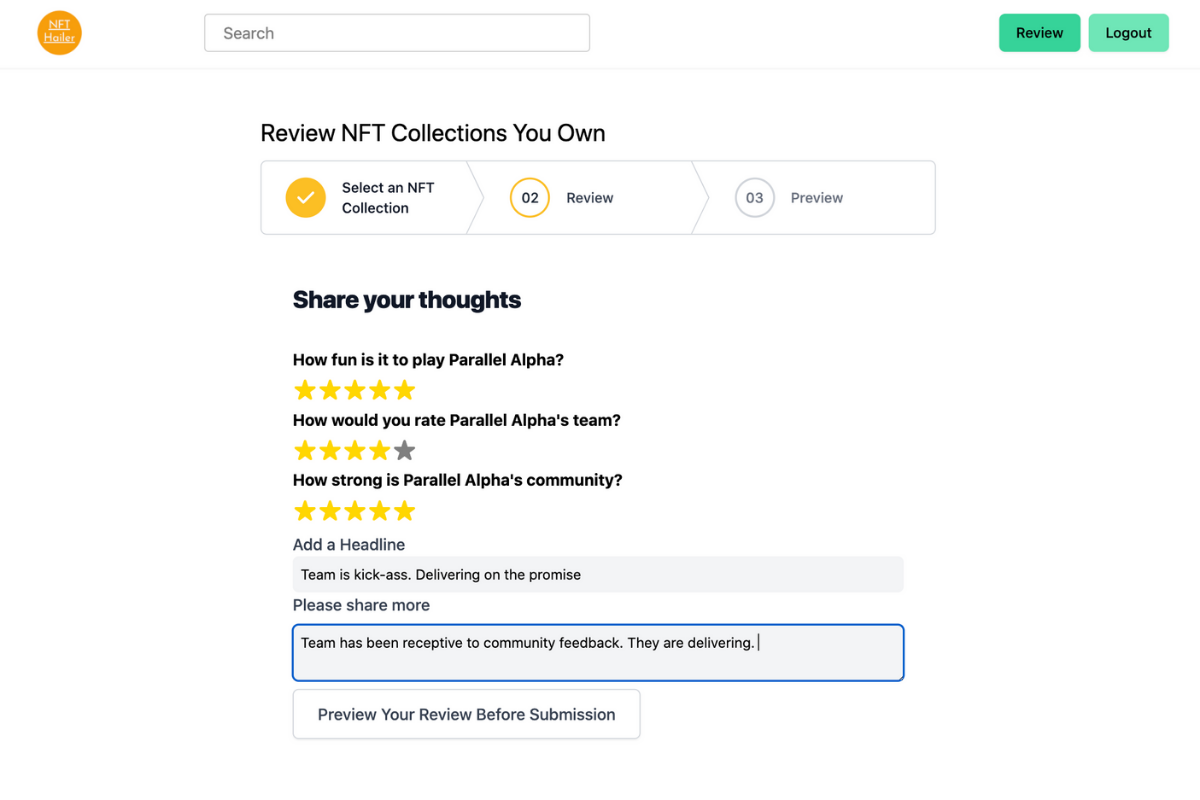Screen dimensions: 1200x800
Task: Open the Review step tab
Action: (x=590, y=198)
